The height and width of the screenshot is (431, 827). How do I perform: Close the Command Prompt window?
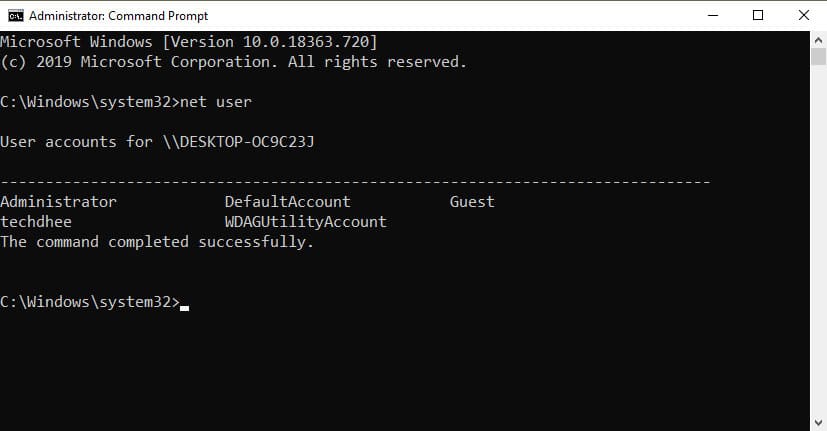tap(802, 15)
